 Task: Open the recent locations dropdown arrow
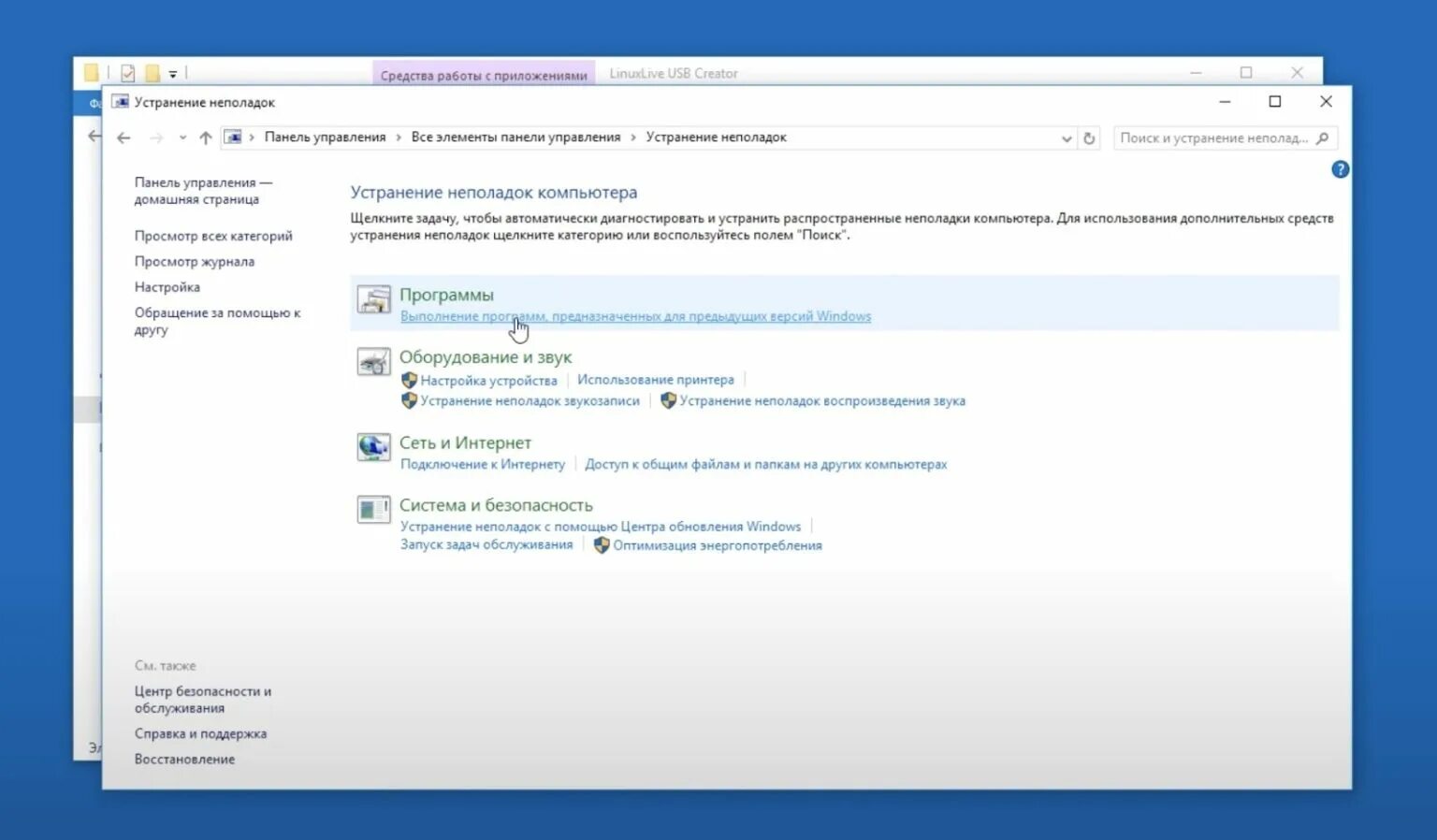pos(182,138)
